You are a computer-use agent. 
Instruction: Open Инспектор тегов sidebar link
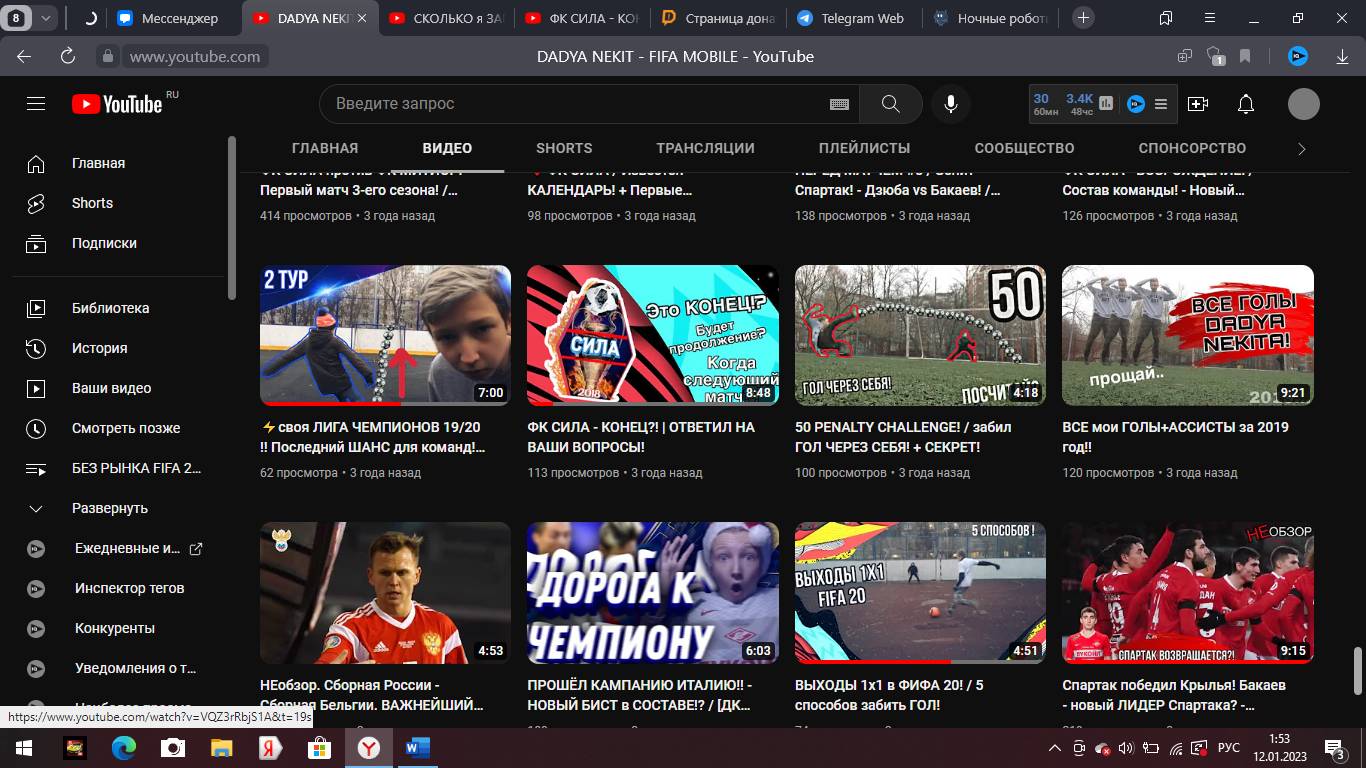tap(118, 588)
